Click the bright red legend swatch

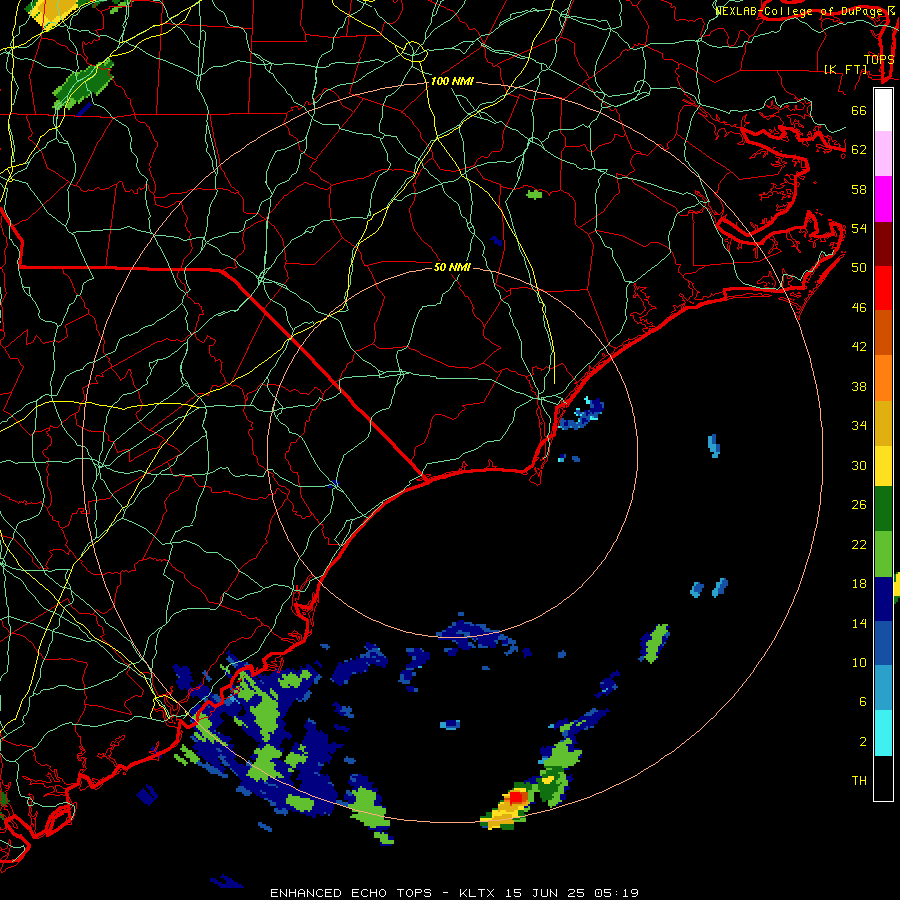(883, 288)
